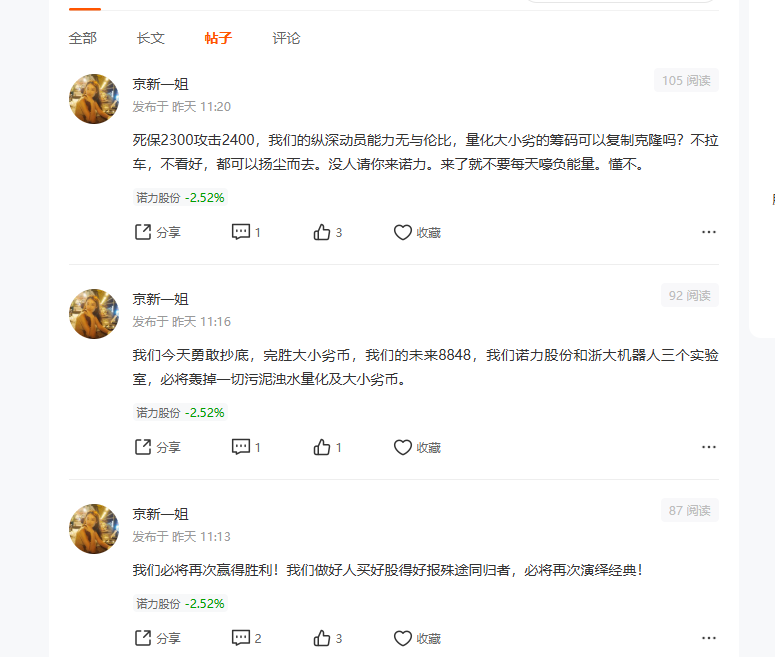Open more options for the 11:16 post
The width and height of the screenshot is (775, 657).
click(x=709, y=447)
